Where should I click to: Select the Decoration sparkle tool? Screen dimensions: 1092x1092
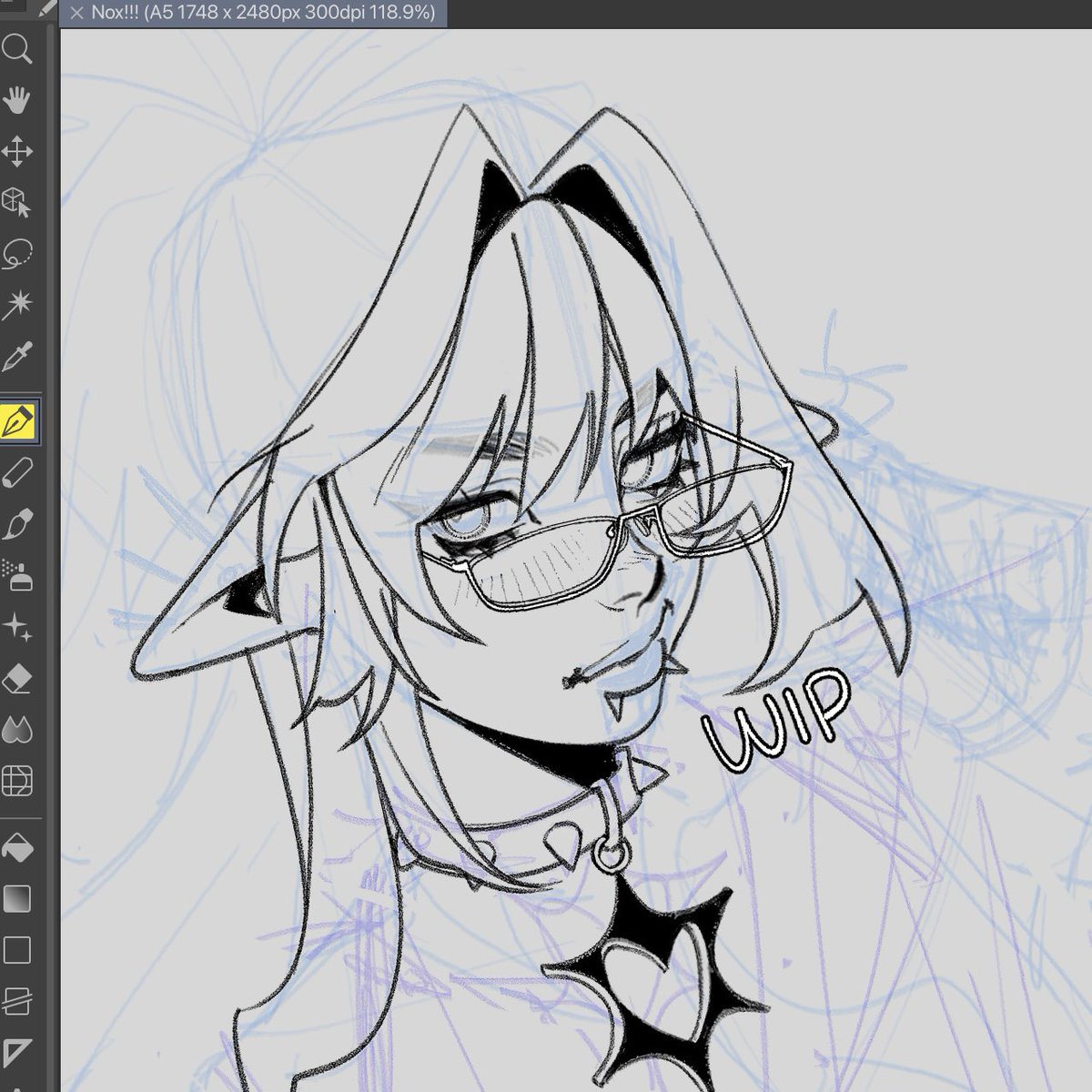coord(17,626)
